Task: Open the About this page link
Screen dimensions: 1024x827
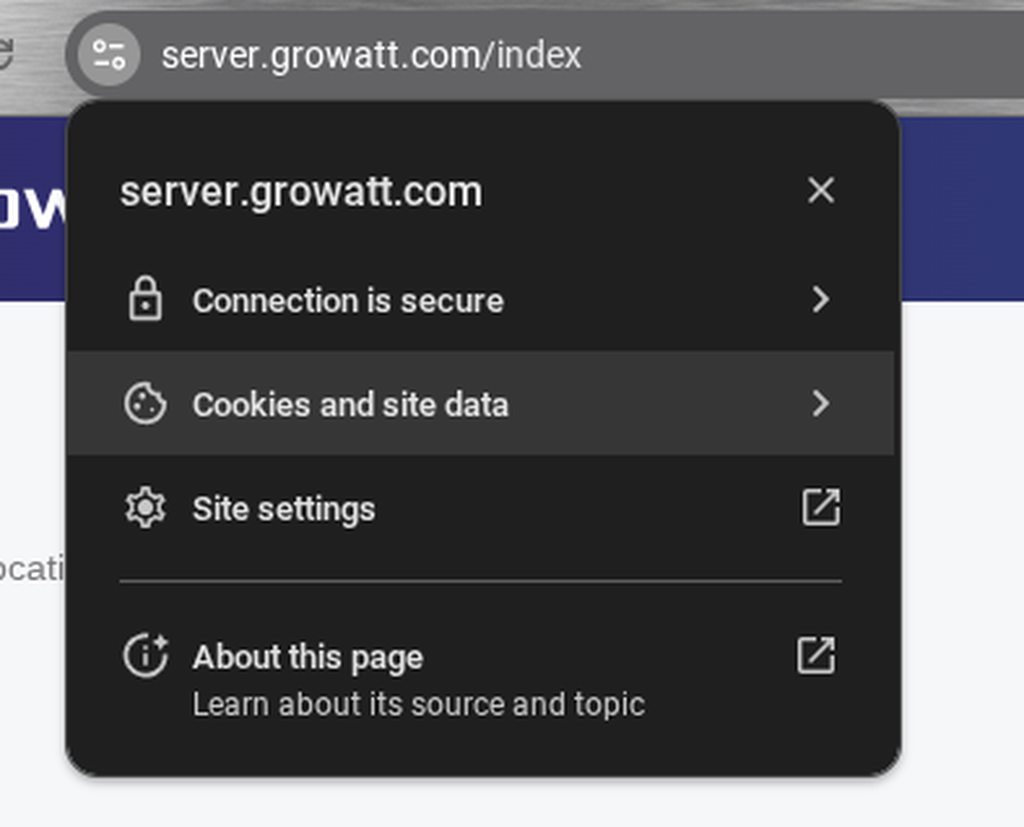Action: 308,657
